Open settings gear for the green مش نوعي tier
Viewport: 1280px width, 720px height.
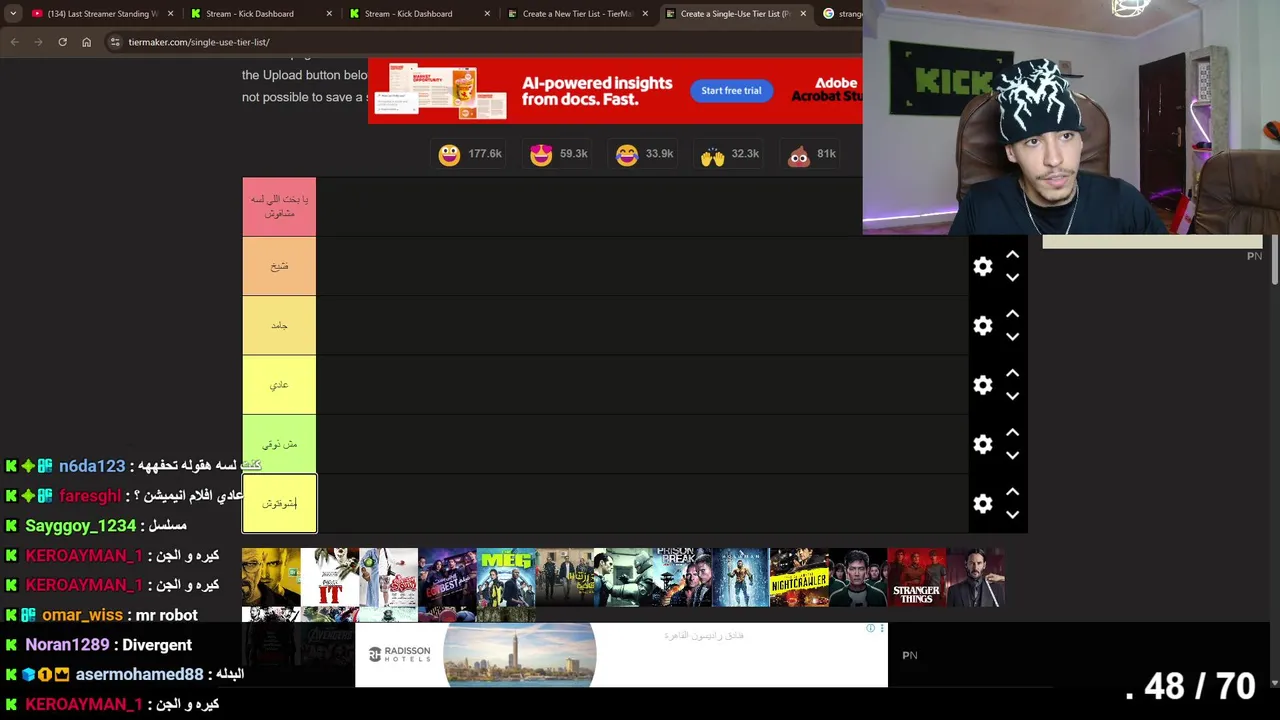click(983, 444)
